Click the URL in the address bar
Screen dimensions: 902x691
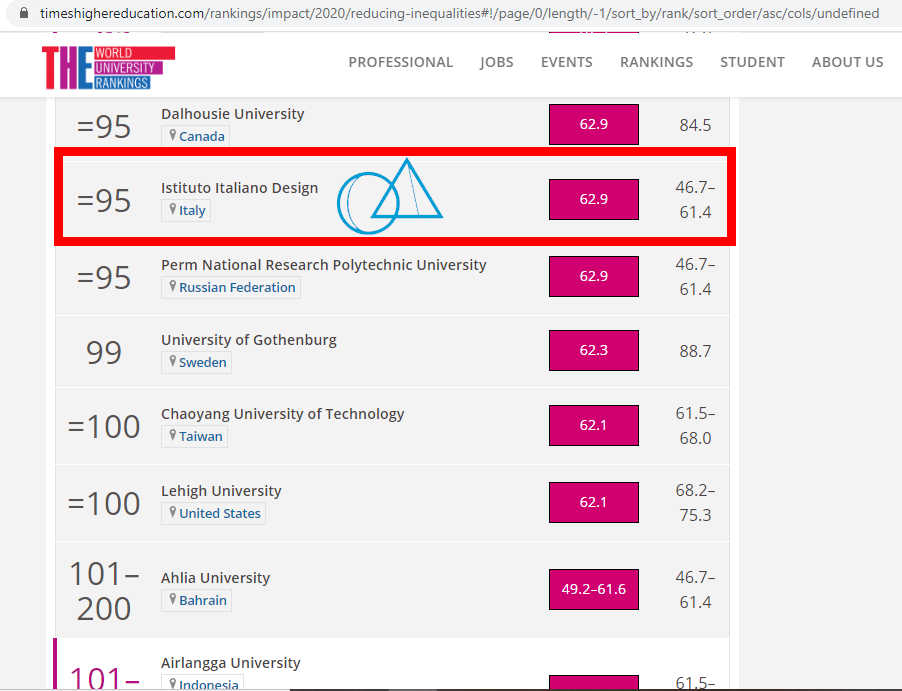459,14
